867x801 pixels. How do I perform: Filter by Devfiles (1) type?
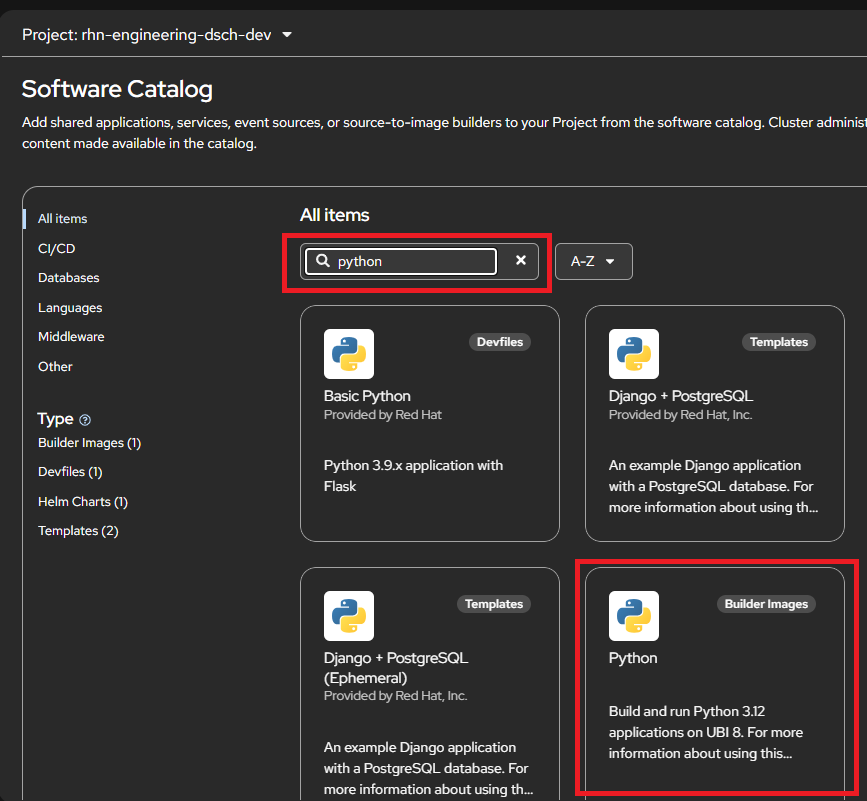70,472
